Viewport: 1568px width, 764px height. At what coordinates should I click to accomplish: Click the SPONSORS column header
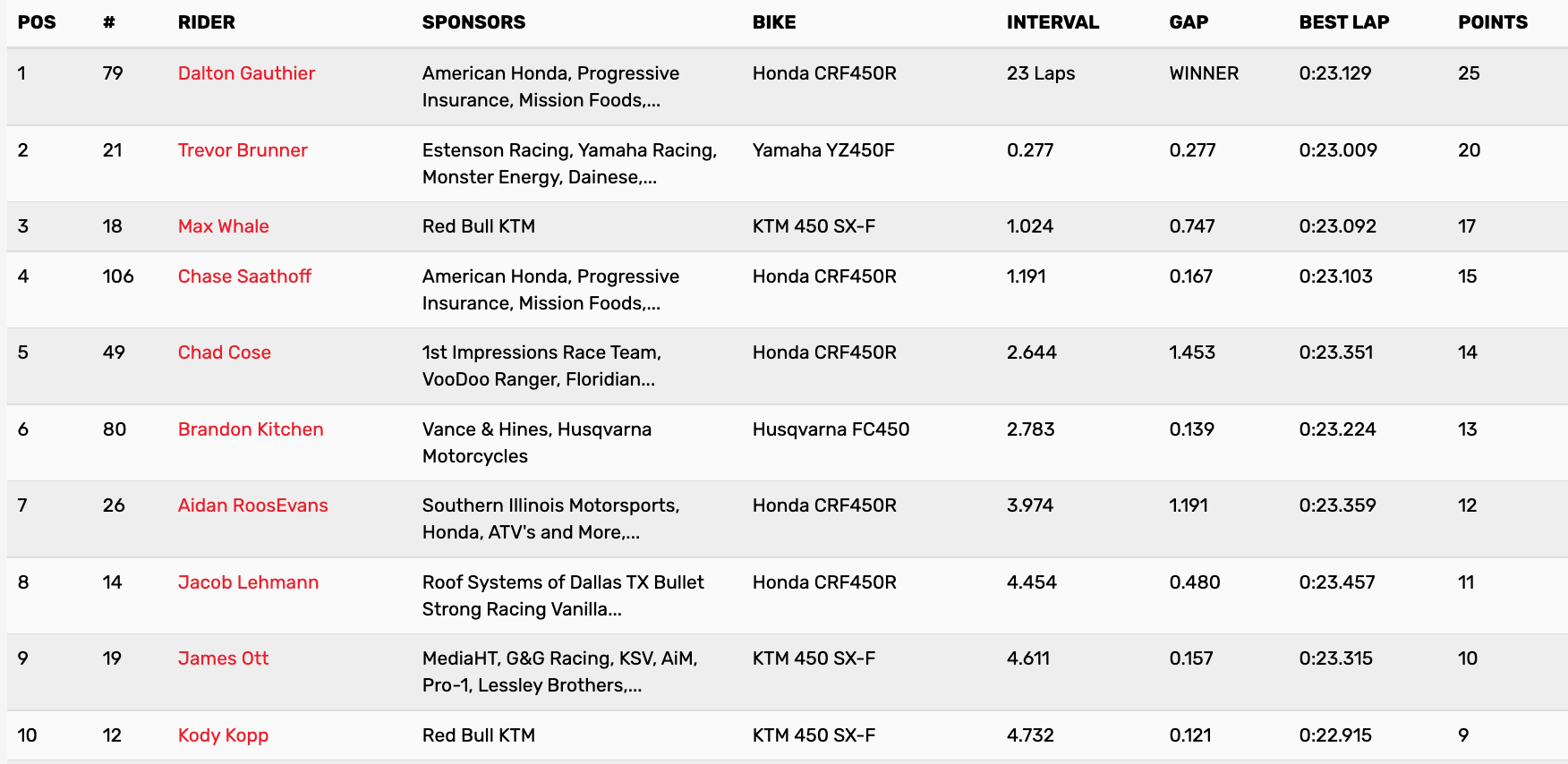pos(473,22)
